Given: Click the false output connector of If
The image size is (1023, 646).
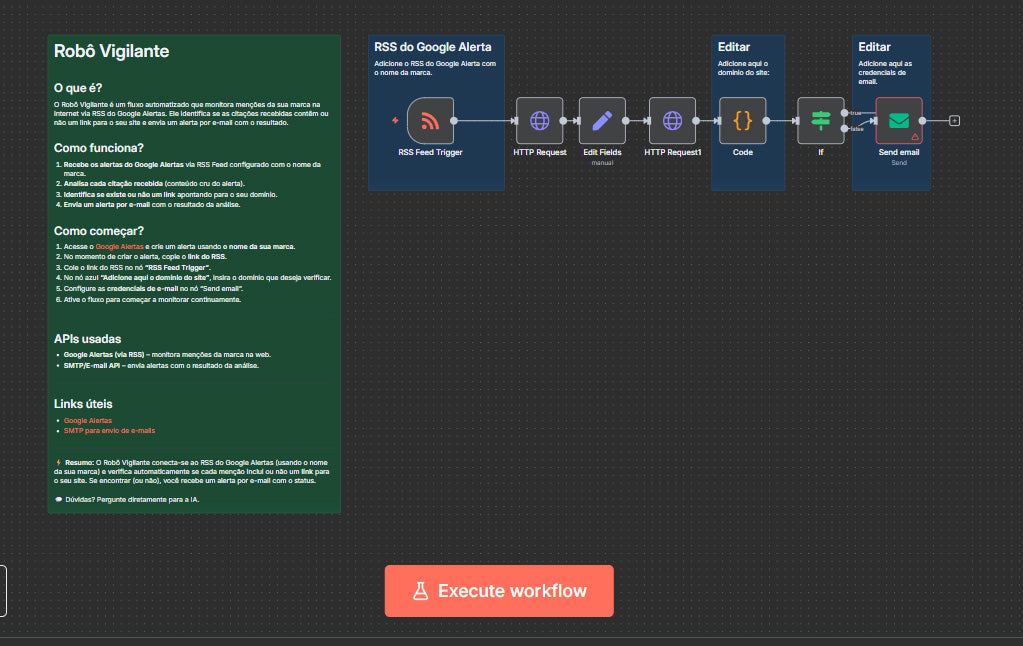Looking at the screenshot, I should pos(845,129).
